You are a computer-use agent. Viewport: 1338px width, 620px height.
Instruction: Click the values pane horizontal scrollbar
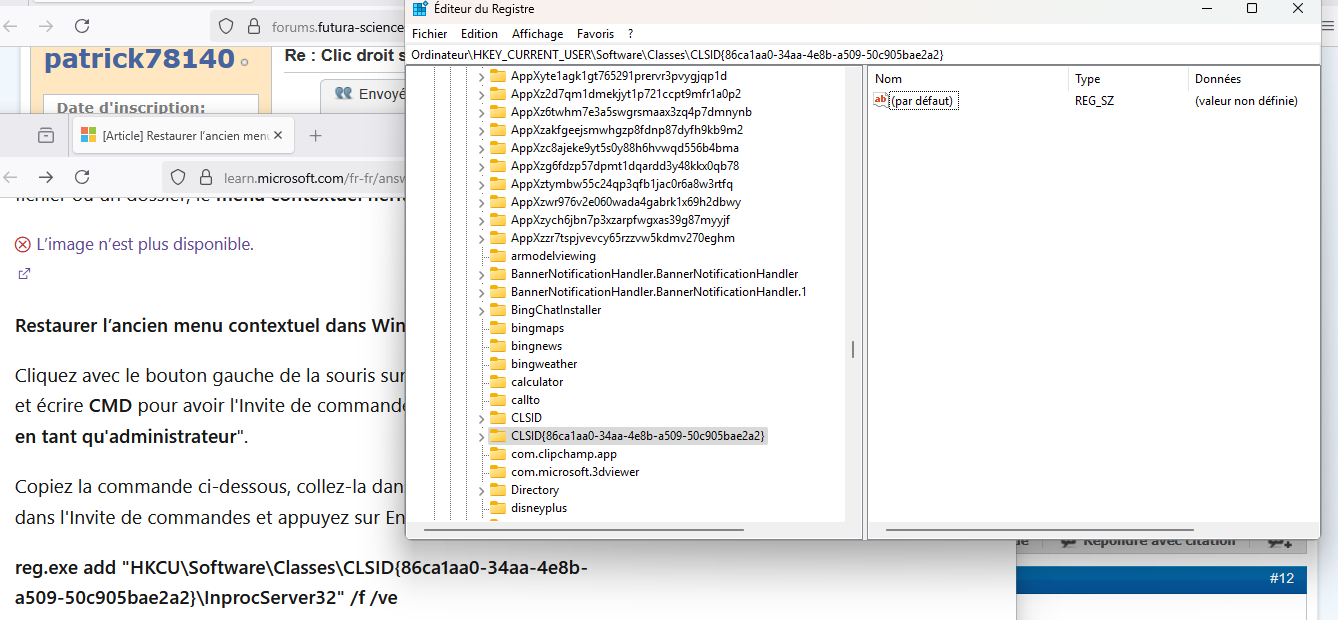tap(1040, 529)
